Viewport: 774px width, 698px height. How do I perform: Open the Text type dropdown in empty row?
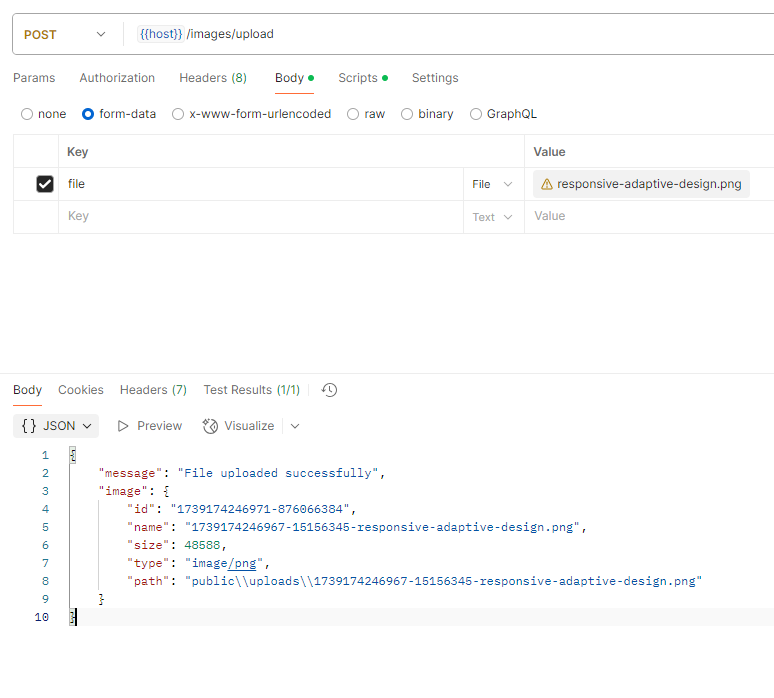click(x=493, y=217)
